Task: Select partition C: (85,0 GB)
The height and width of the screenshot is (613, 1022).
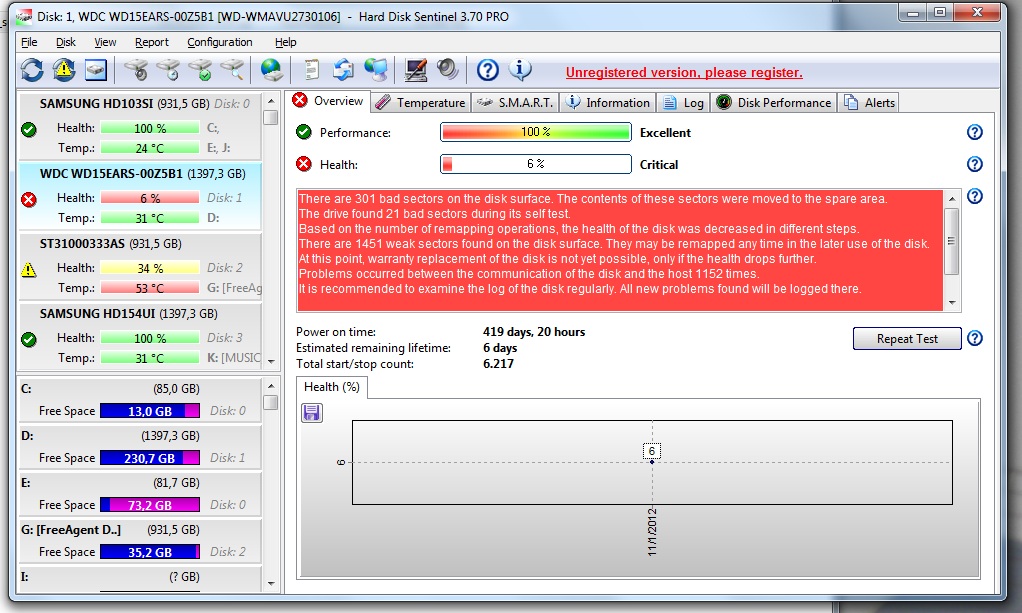Action: [140, 400]
